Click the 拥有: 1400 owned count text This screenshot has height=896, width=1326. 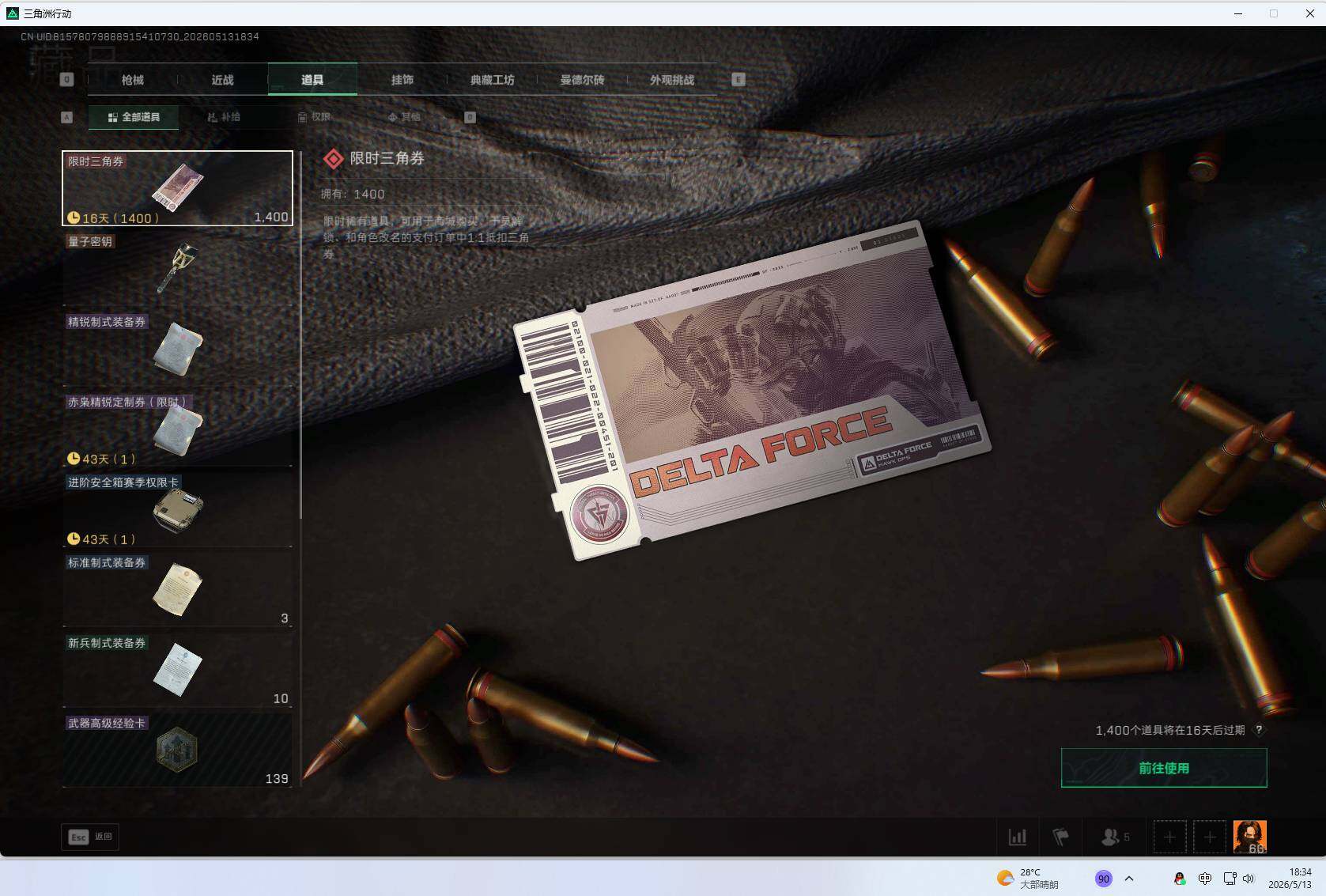pos(353,194)
